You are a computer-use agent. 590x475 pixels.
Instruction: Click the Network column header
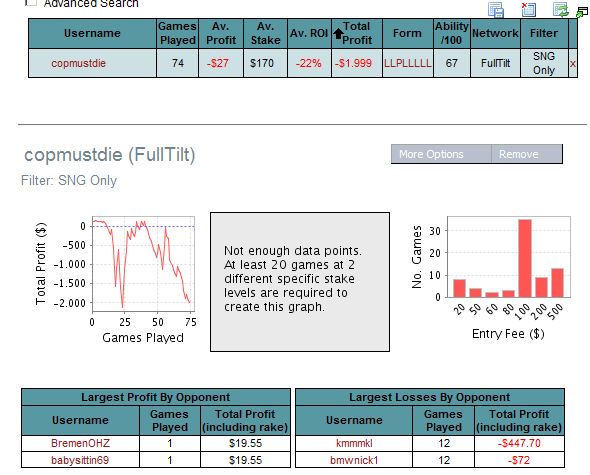coord(495,33)
